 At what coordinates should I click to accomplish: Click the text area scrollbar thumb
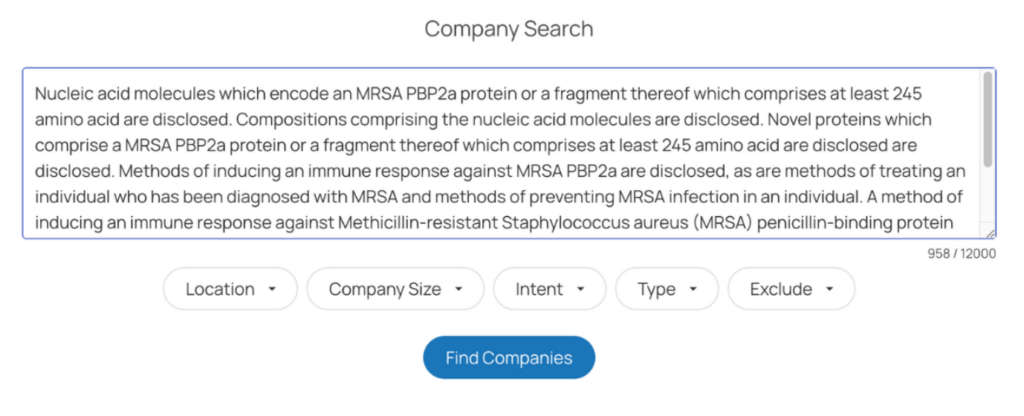[x=988, y=118]
